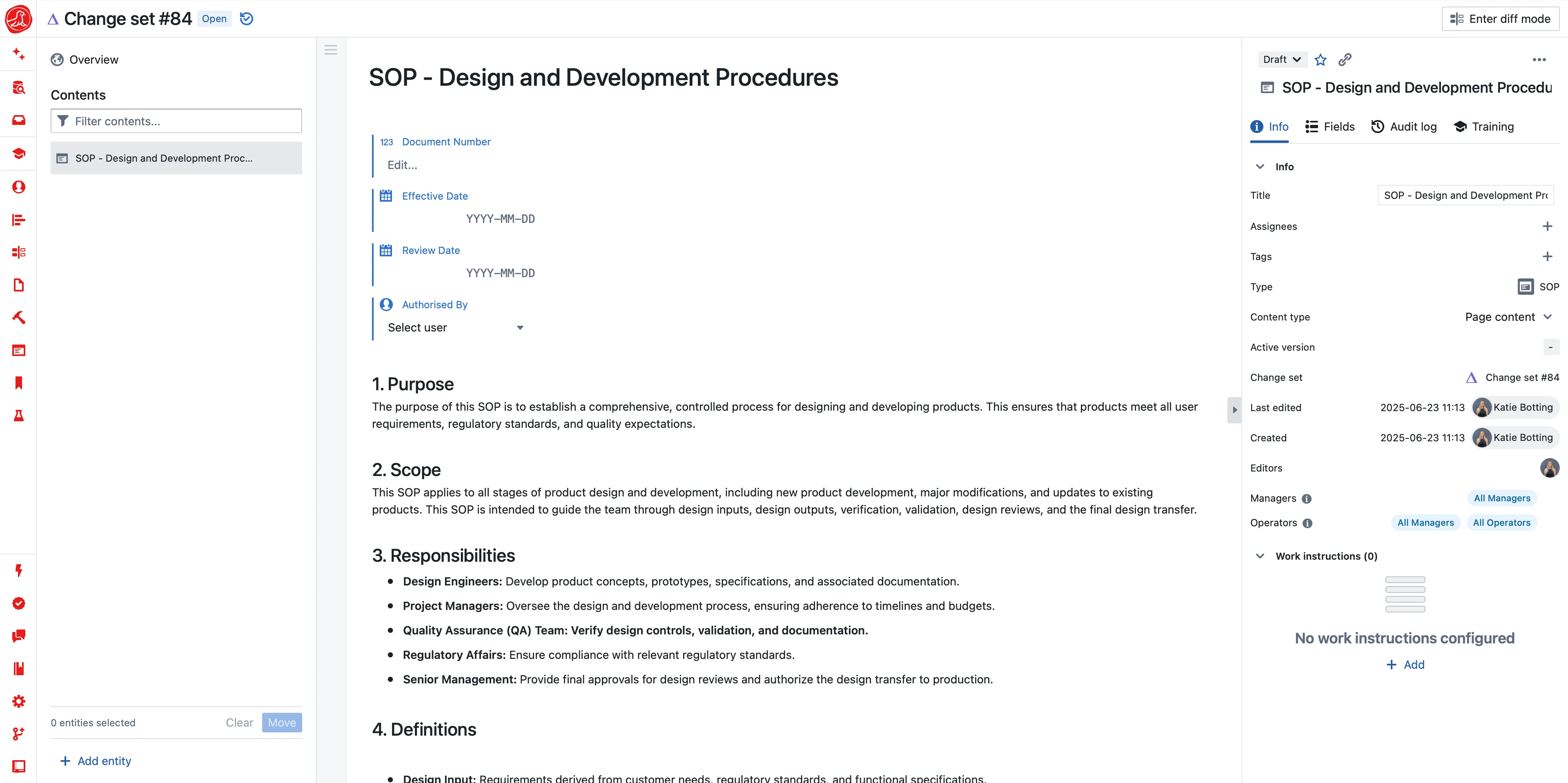The image size is (1568, 783).
Task: Click the star favorite icon
Action: pos(1320,60)
